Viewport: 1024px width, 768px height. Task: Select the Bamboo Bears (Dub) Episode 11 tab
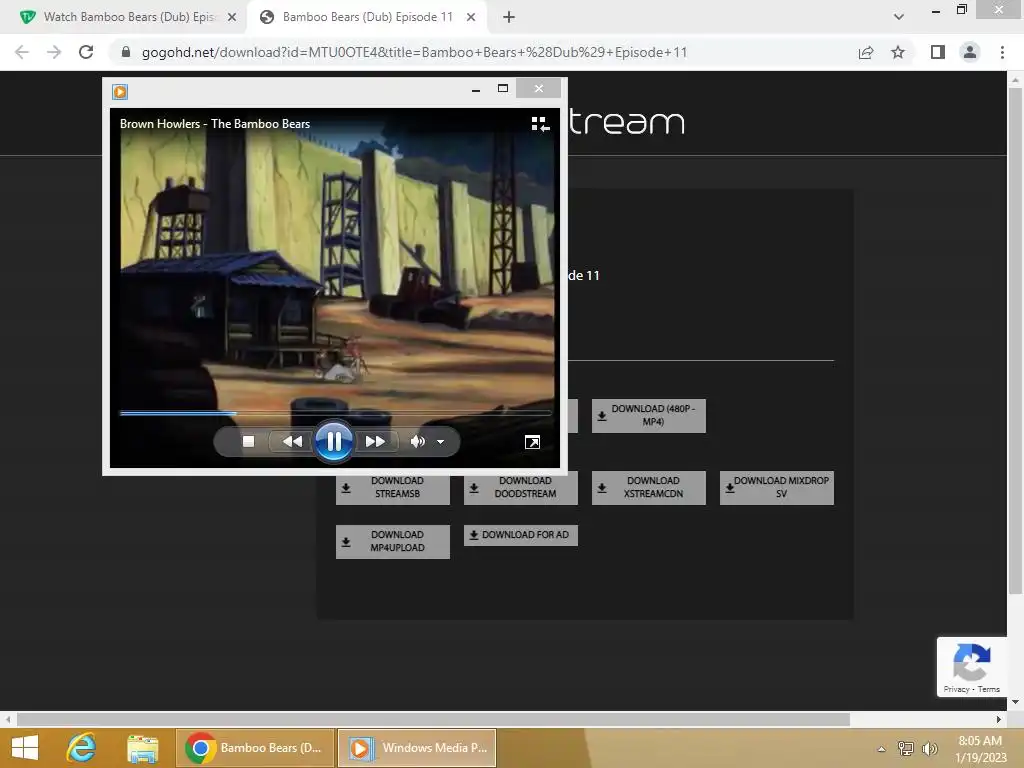[x=367, y=17]
